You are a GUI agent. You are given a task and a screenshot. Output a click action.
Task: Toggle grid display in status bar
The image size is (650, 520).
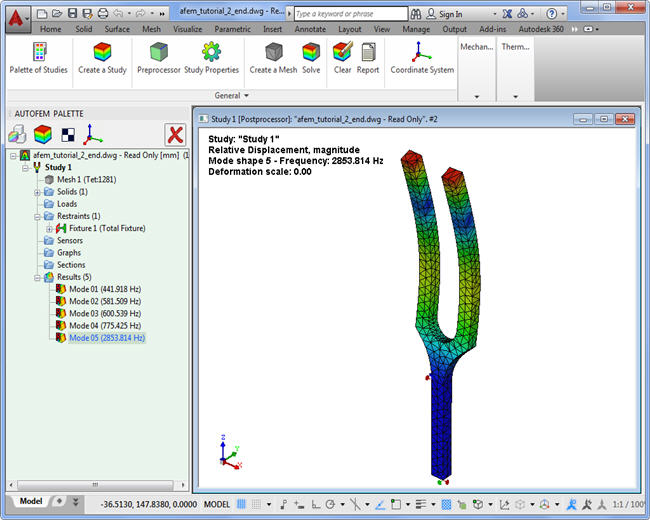(x=241, y=504)
